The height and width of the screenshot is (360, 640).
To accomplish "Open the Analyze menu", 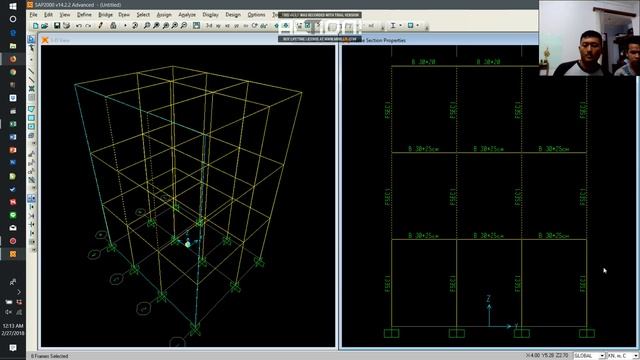I will click(187, 15).
